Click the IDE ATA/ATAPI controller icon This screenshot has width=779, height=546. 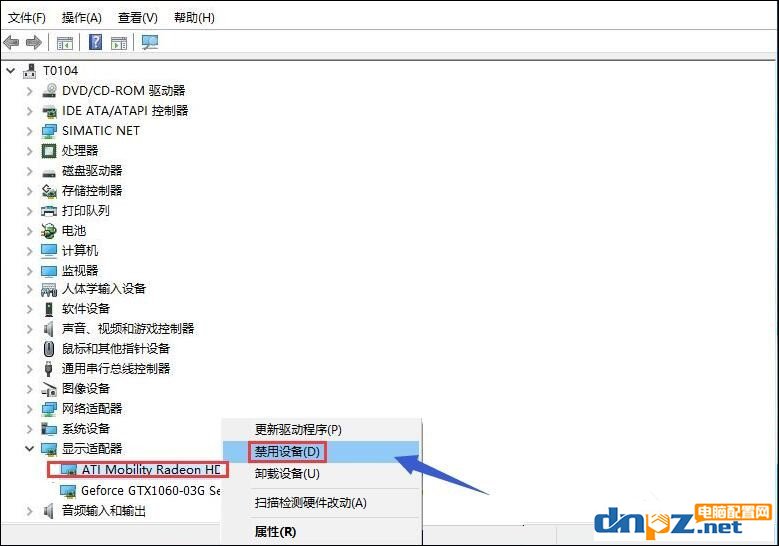click(49, 111)
